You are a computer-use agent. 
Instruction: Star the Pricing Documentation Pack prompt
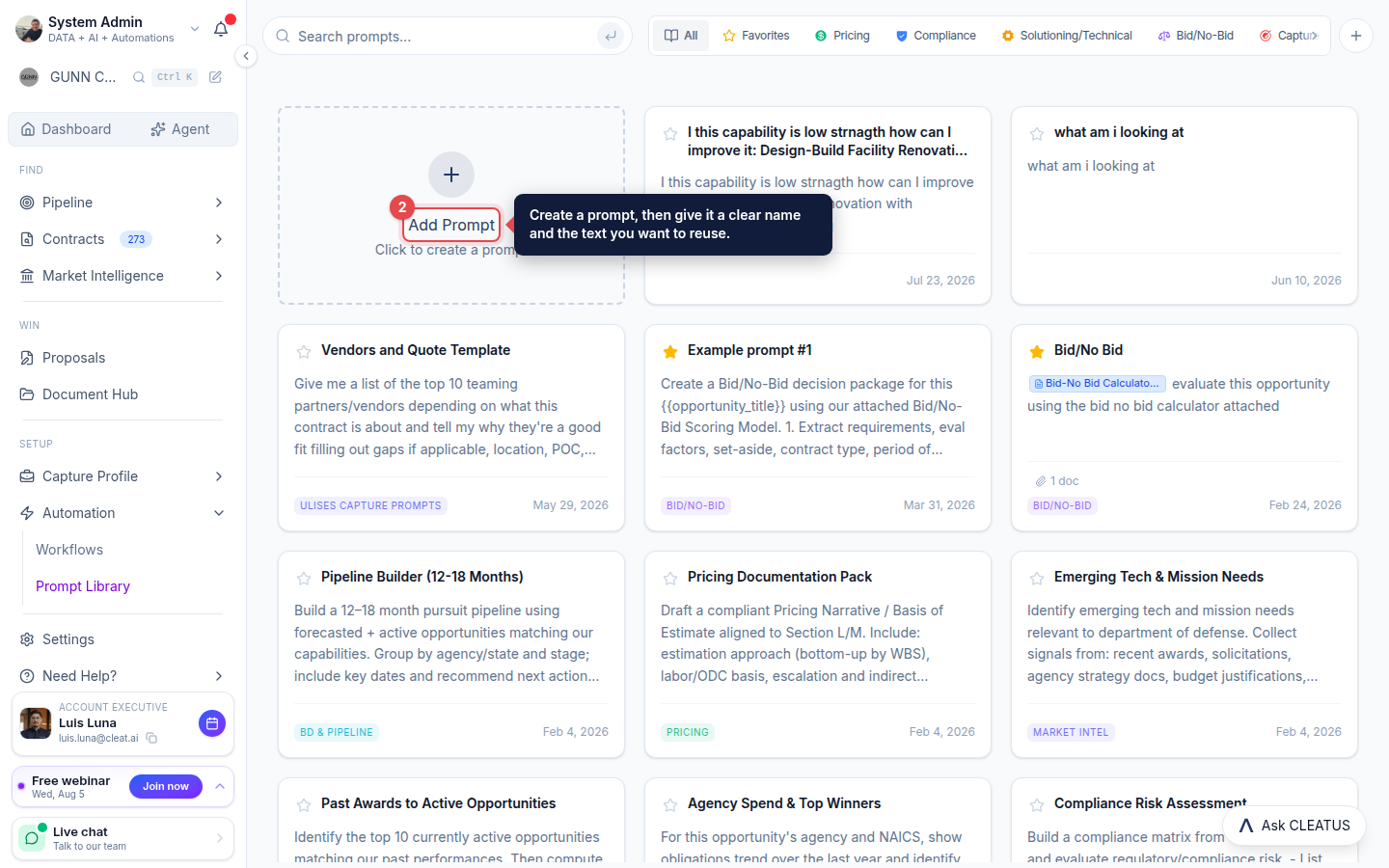click(670, 579)
